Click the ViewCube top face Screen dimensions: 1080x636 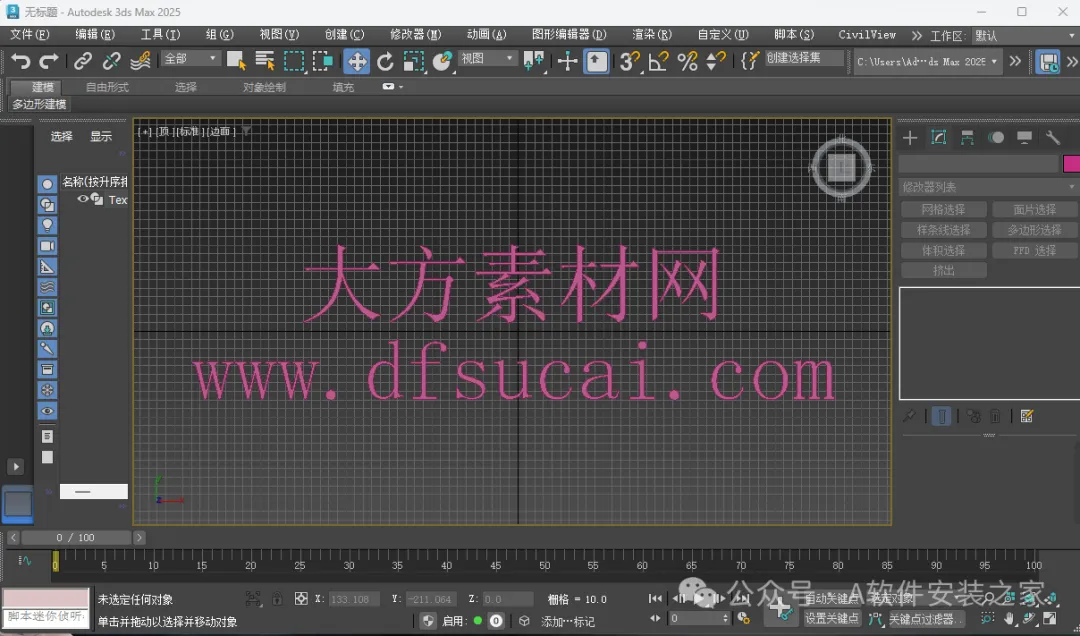(x=841, y=167)
